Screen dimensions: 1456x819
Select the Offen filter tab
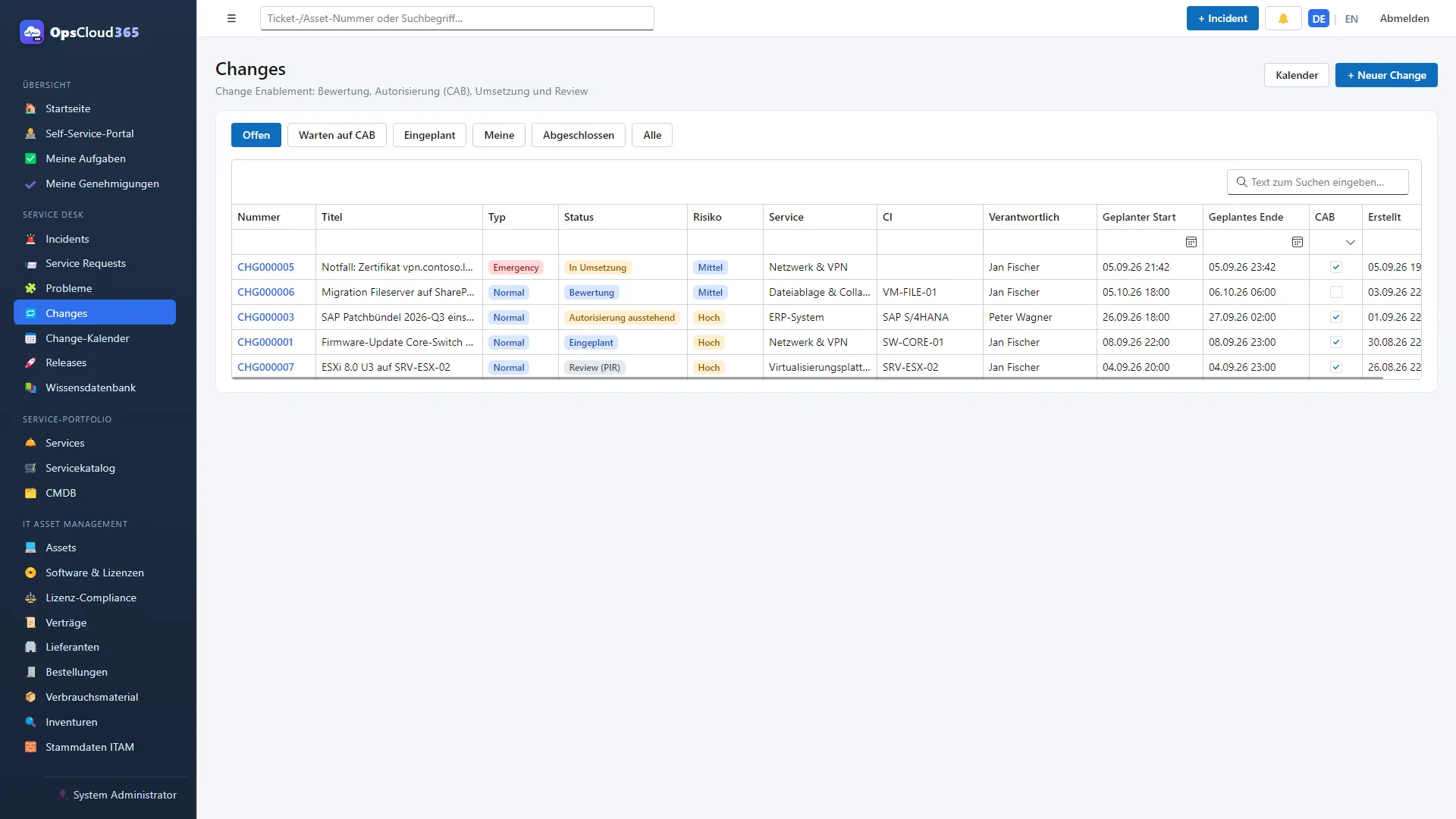tap(256, 135)
